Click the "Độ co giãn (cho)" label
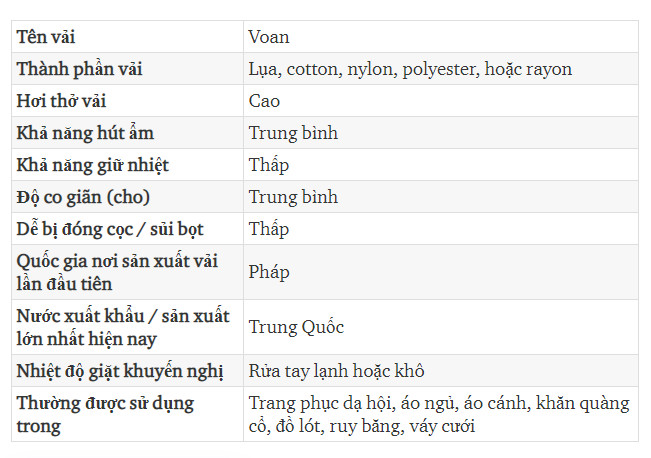This screenshot has width=651, height=458. [83, 197]
